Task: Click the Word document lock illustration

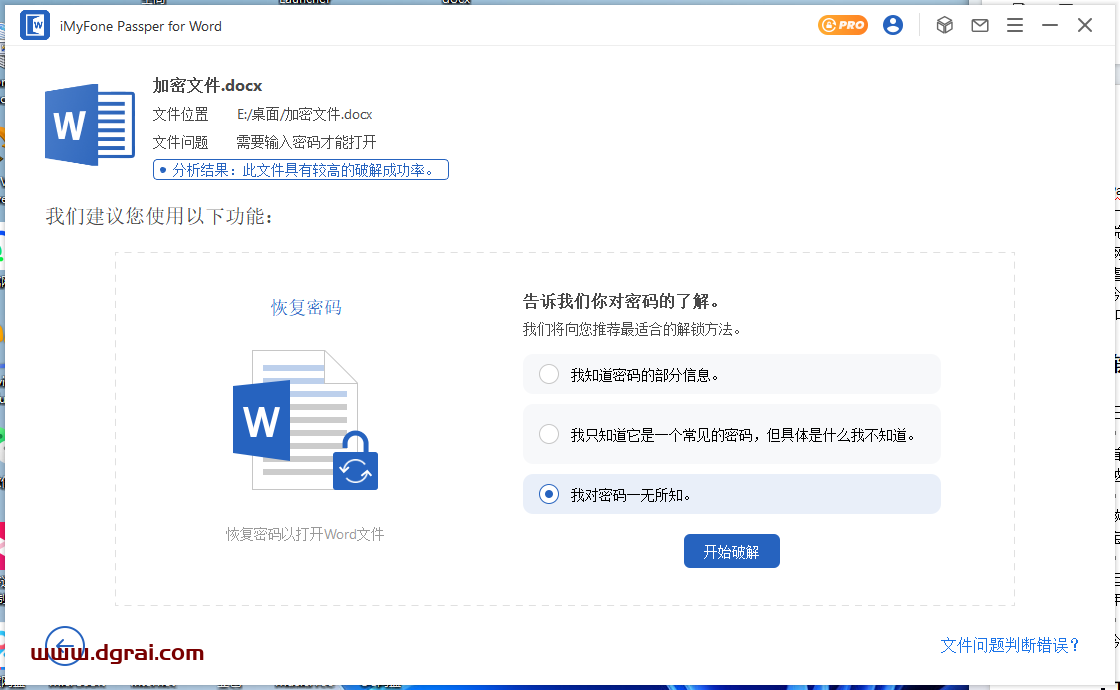Action: coord(304,420)
